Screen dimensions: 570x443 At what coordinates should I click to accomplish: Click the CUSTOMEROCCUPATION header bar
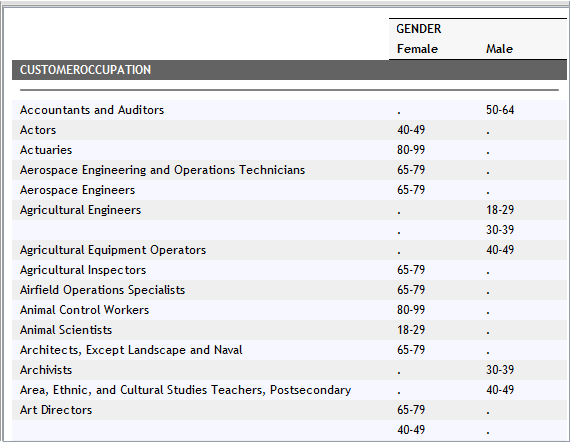coord(289,70)
